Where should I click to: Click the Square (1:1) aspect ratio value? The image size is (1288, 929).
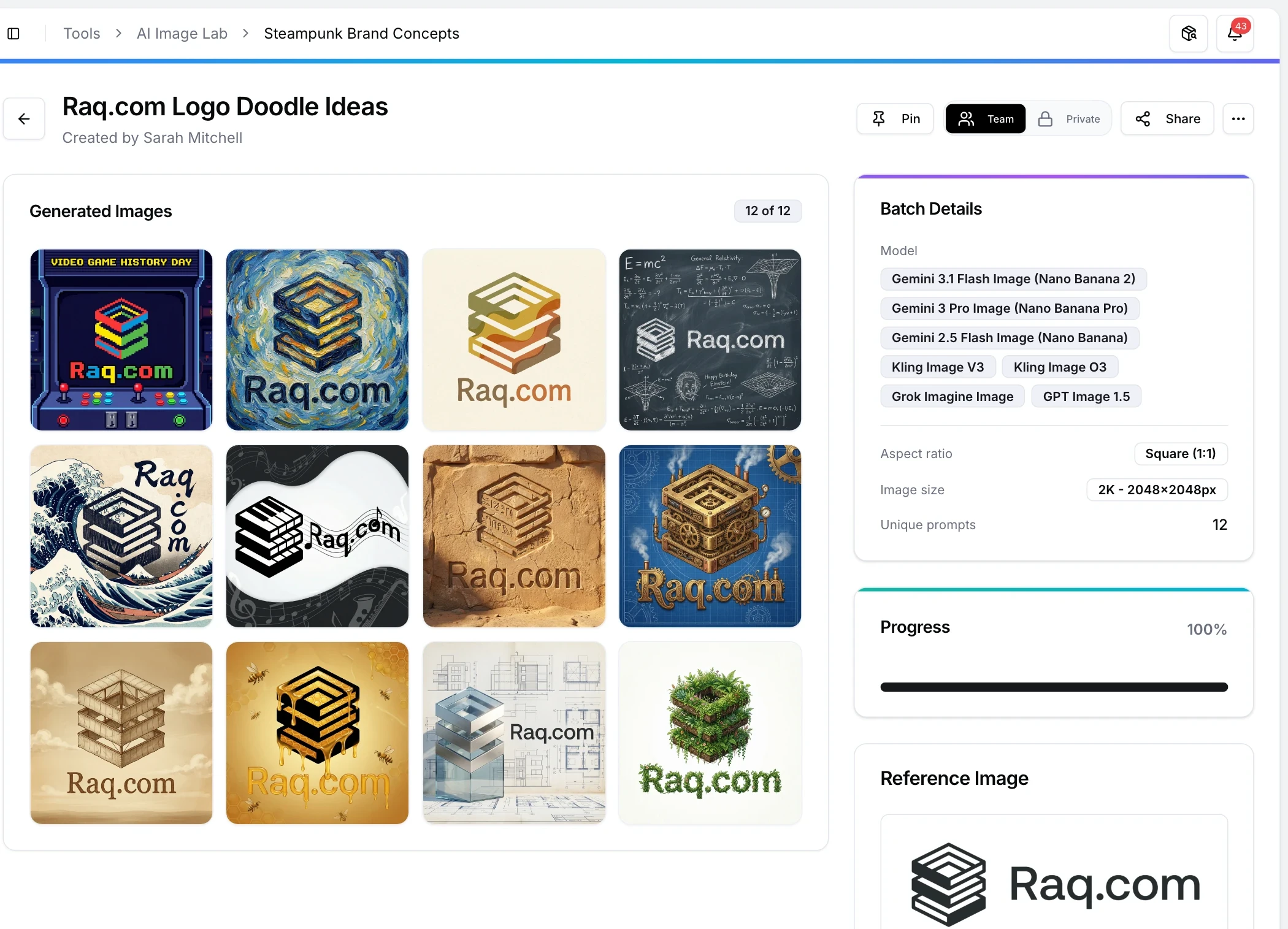point(1181,454)
